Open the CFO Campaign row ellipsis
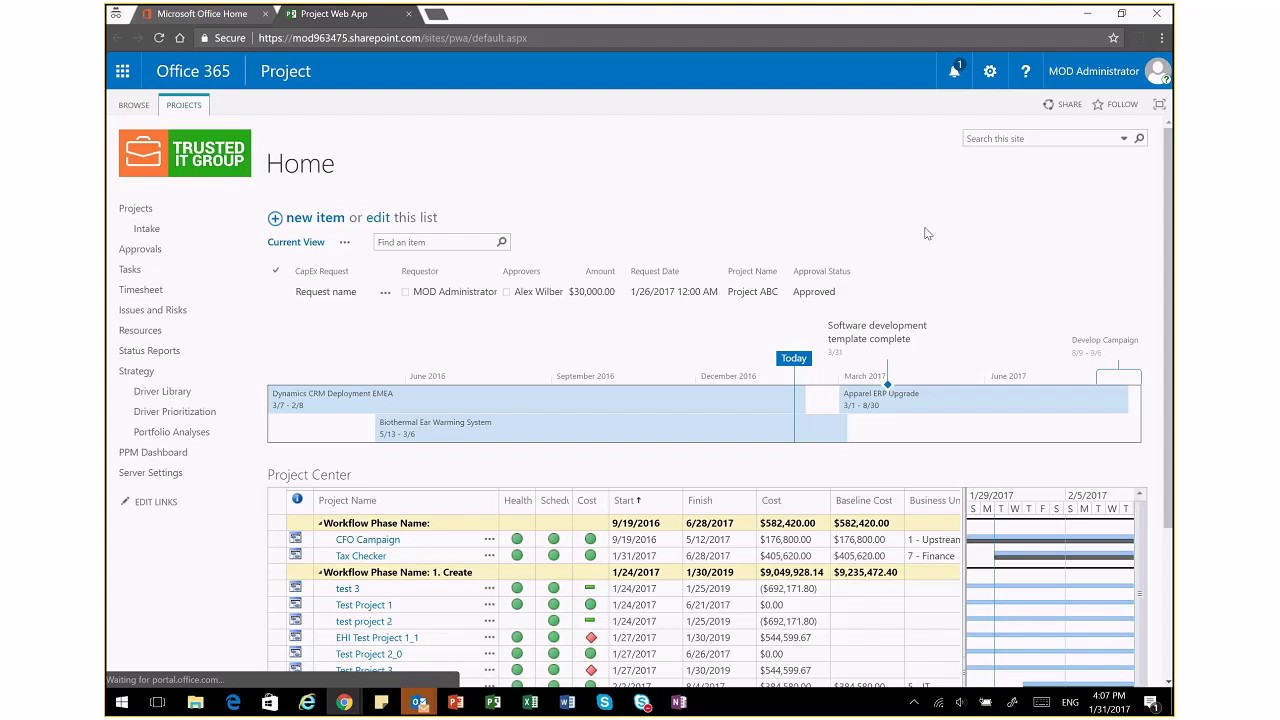The width and height of the screenshot is (1280, 720). click(x=489, y=539)
